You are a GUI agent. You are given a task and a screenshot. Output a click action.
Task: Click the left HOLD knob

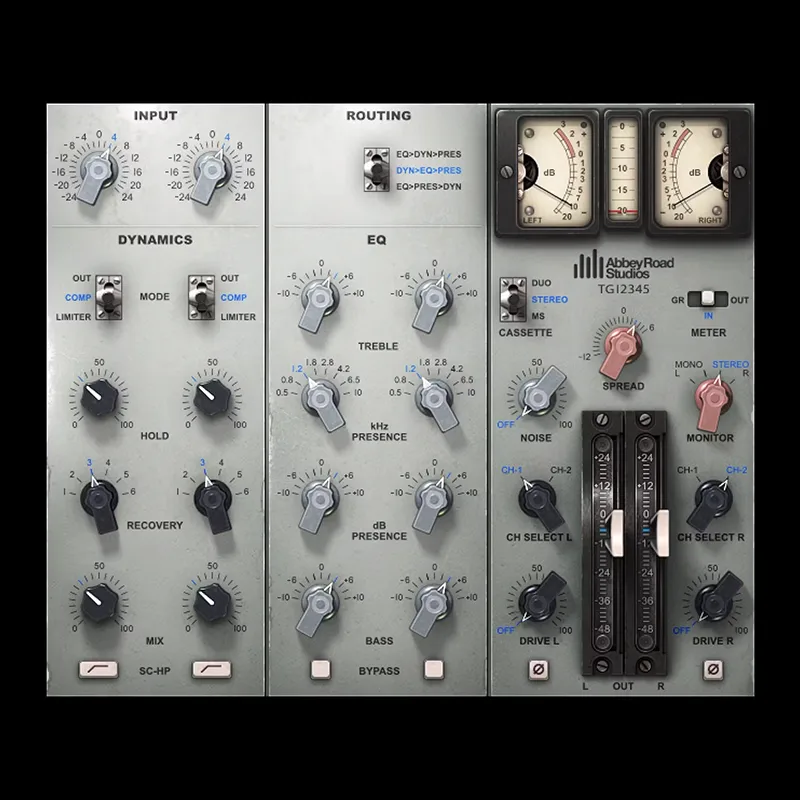click(x=99, y=396)
